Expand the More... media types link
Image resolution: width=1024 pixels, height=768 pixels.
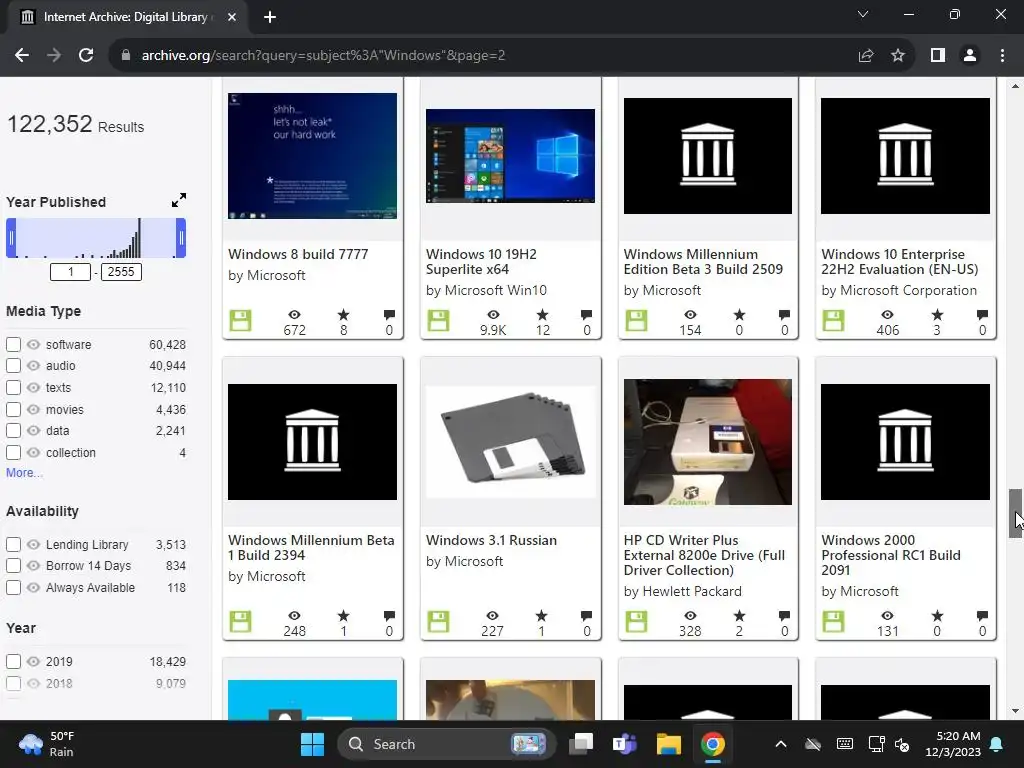tap(24, 472)
